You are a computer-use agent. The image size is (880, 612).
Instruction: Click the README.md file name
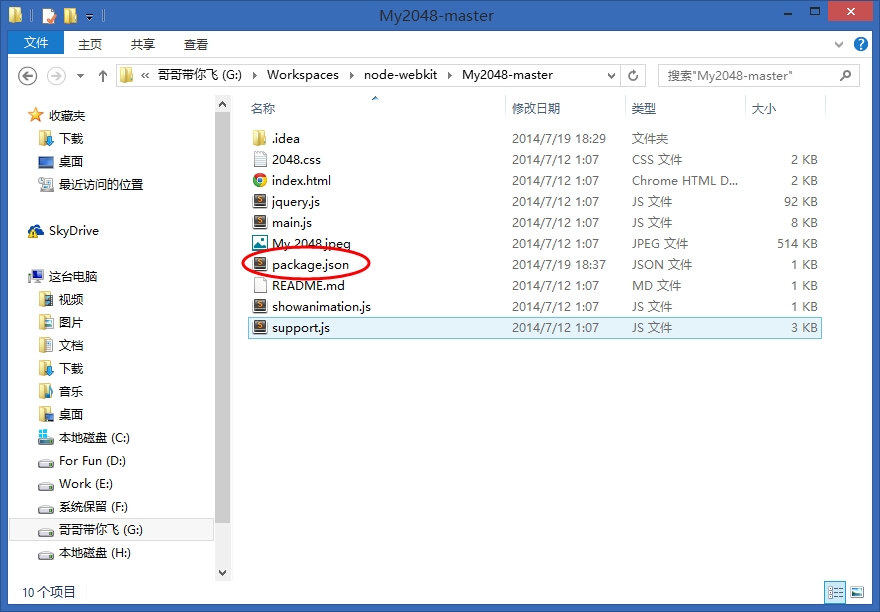(x=308, y=285)
